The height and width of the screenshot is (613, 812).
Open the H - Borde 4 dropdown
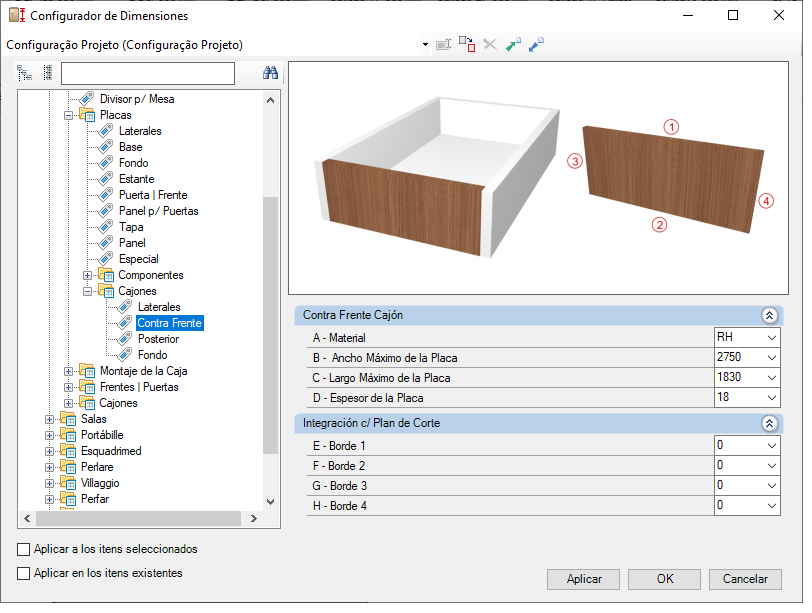point(772,506)
